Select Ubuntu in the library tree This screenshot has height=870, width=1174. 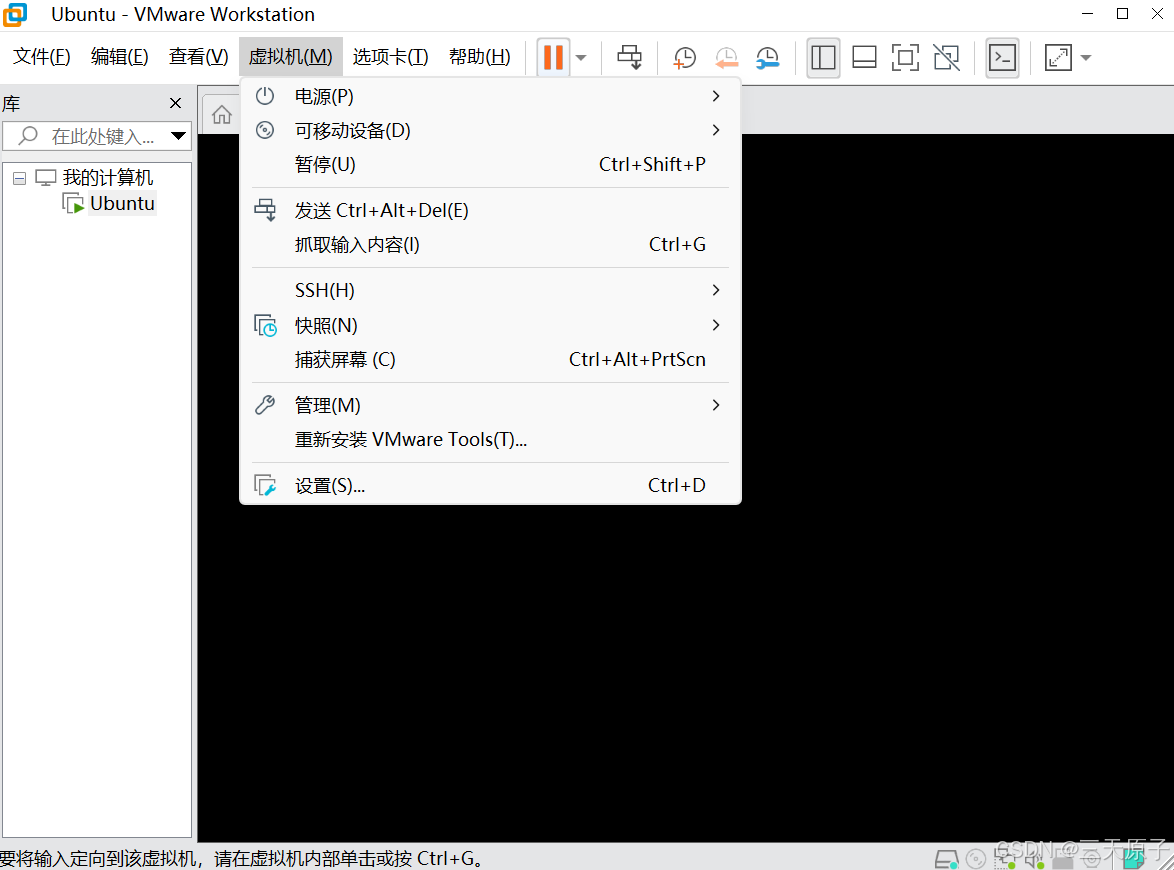pyautogui.click(x=121, y=202)
